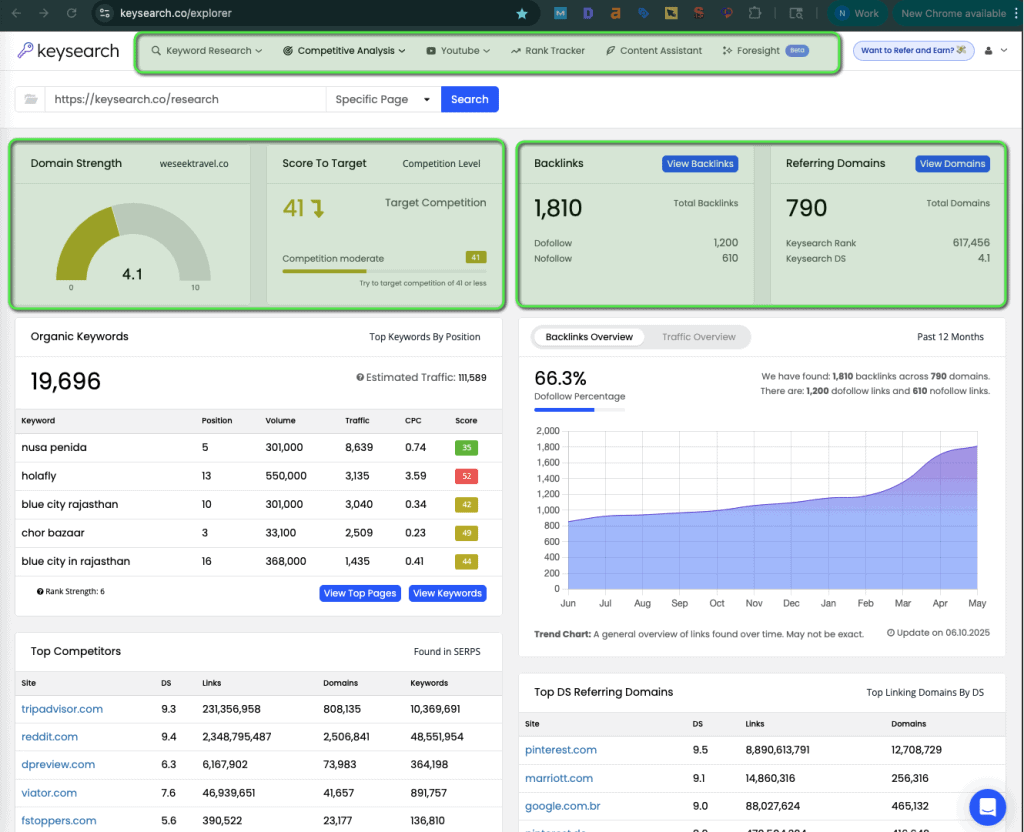1024x832 pixels.
Task: Open the tripadvisor.com competitor link
Action: [61, 708]
